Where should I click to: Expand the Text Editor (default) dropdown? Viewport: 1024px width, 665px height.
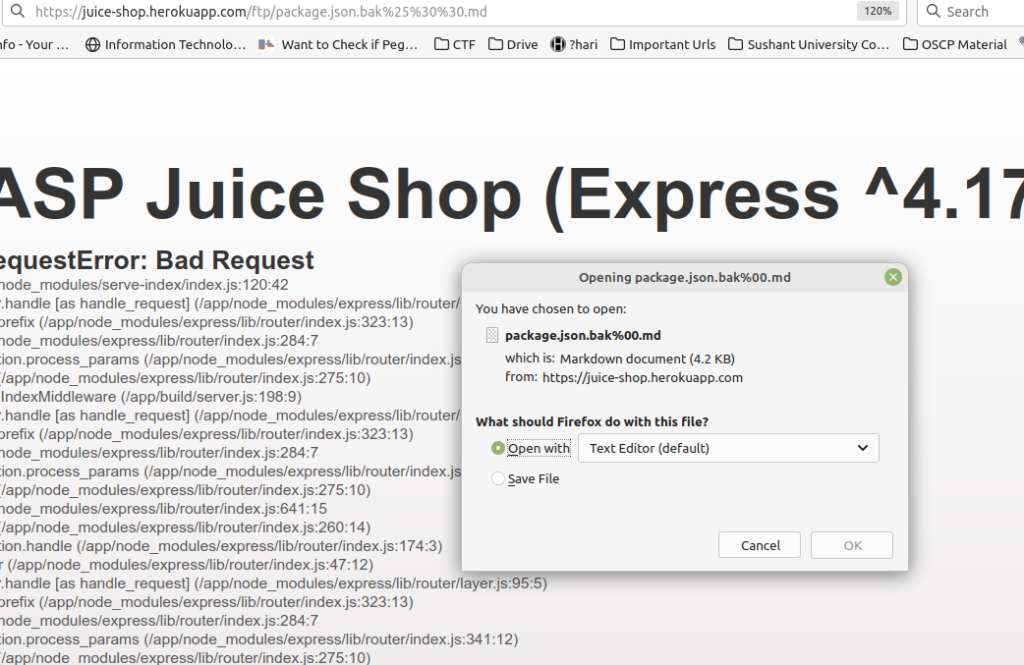(729, 448)
